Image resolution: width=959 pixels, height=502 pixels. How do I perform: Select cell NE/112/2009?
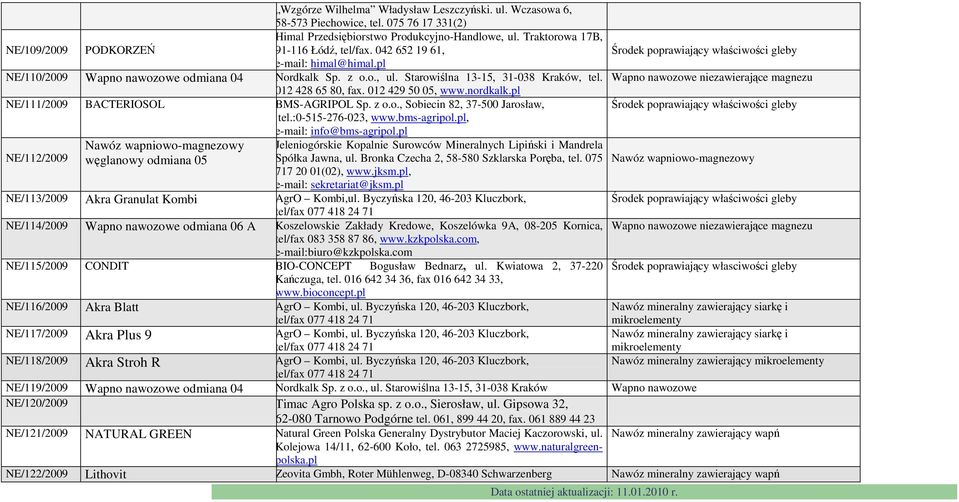40,164
